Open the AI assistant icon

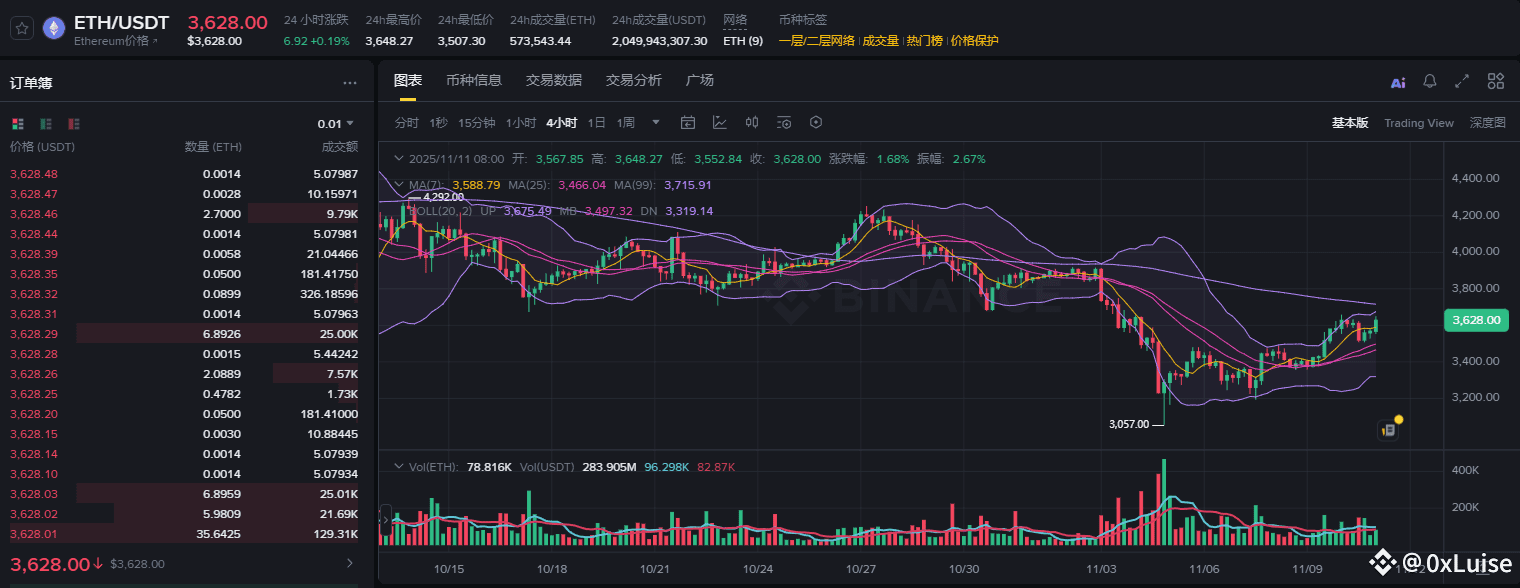pos(1398,82)
